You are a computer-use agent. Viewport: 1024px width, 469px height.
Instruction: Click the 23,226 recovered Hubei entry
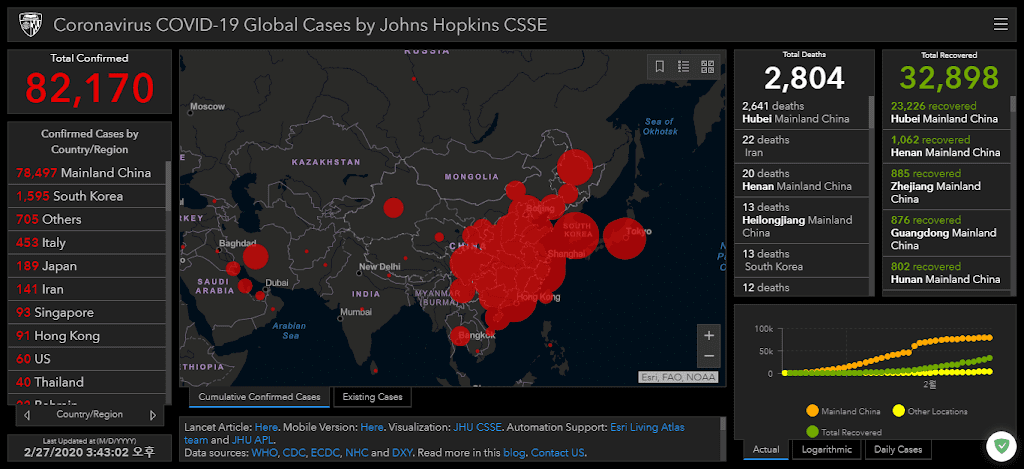[x=946, y=112]
